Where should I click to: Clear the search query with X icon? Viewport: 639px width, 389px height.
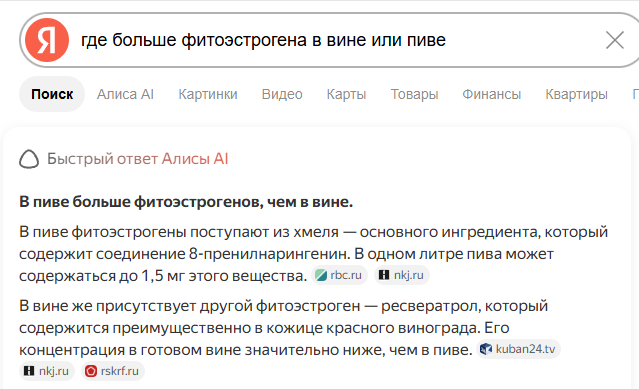point(615,40)
